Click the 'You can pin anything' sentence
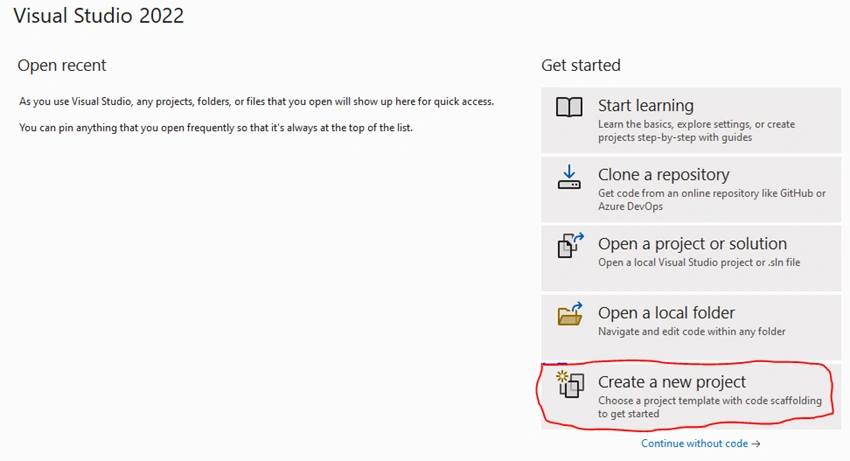The image size is (850, 461). pyautogui.click(x=216, y=128)
